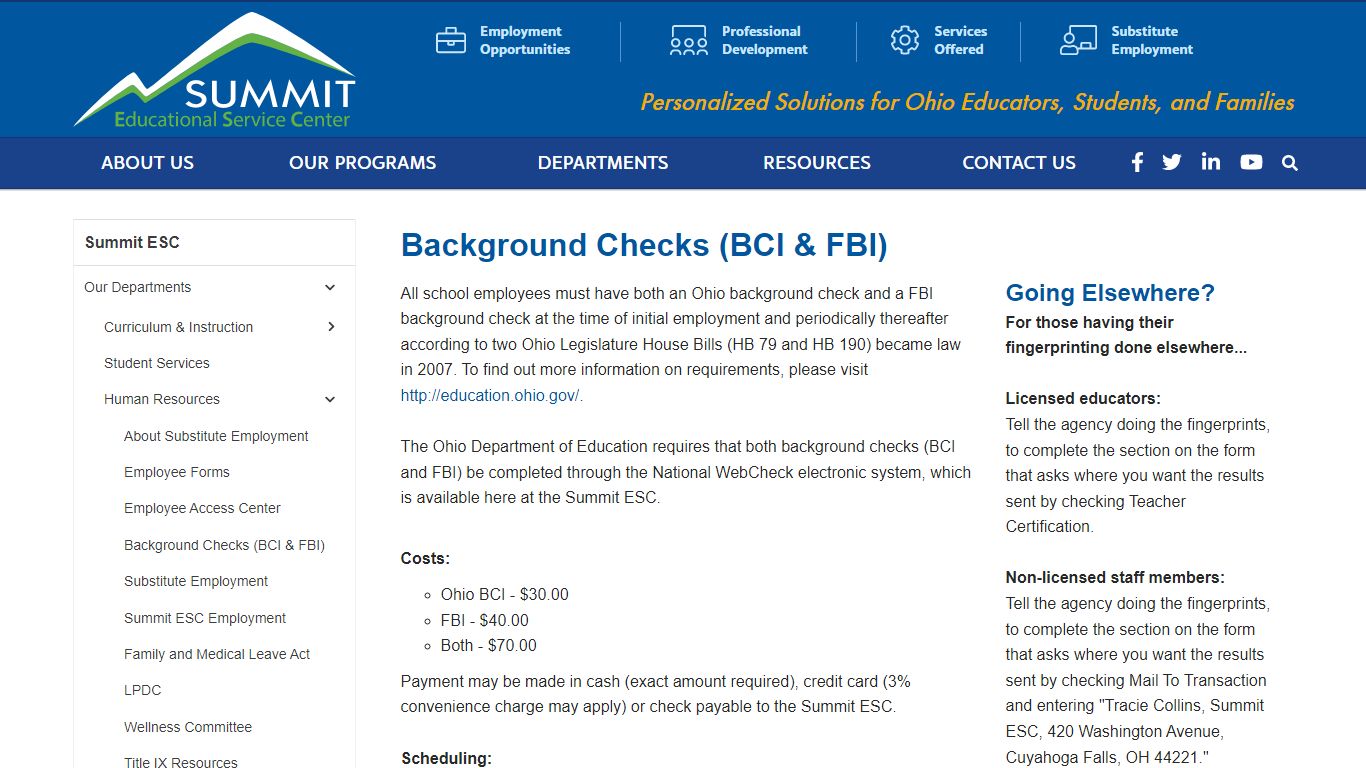
Task: Open the Facebook page icon
Action: pyautogui.click(x=1137, y=162)
